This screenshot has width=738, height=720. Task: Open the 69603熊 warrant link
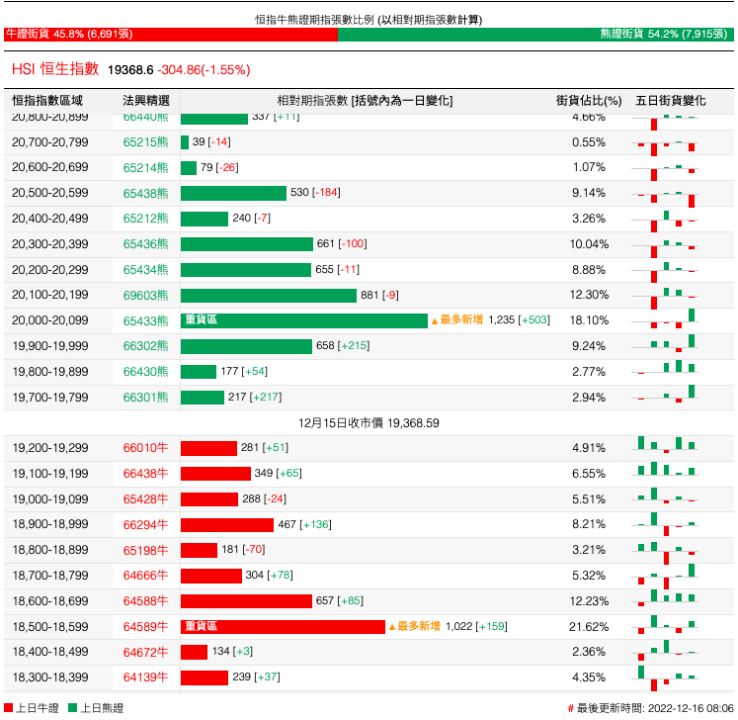click(145, 296)
